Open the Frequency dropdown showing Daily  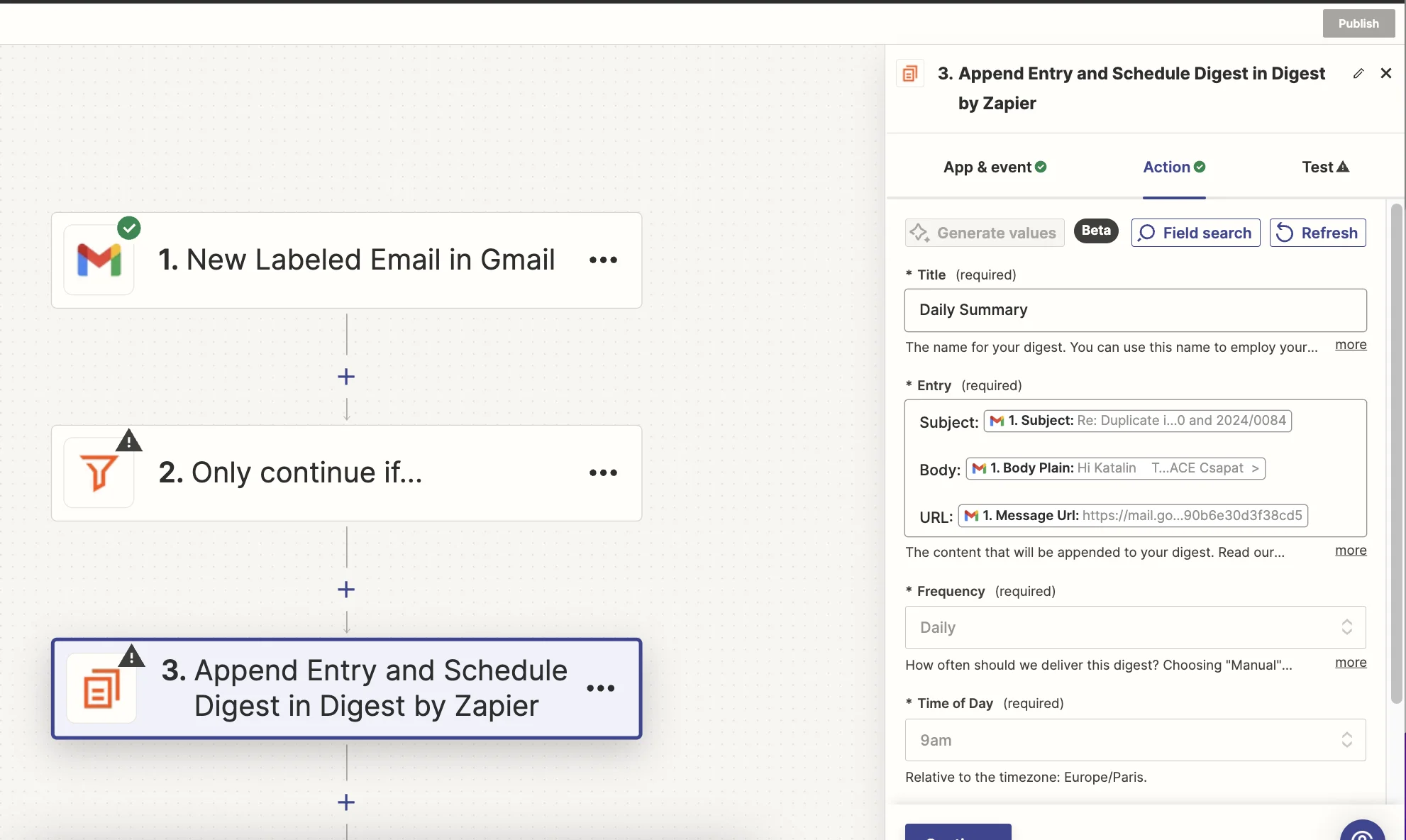[x=1135, y=627]
